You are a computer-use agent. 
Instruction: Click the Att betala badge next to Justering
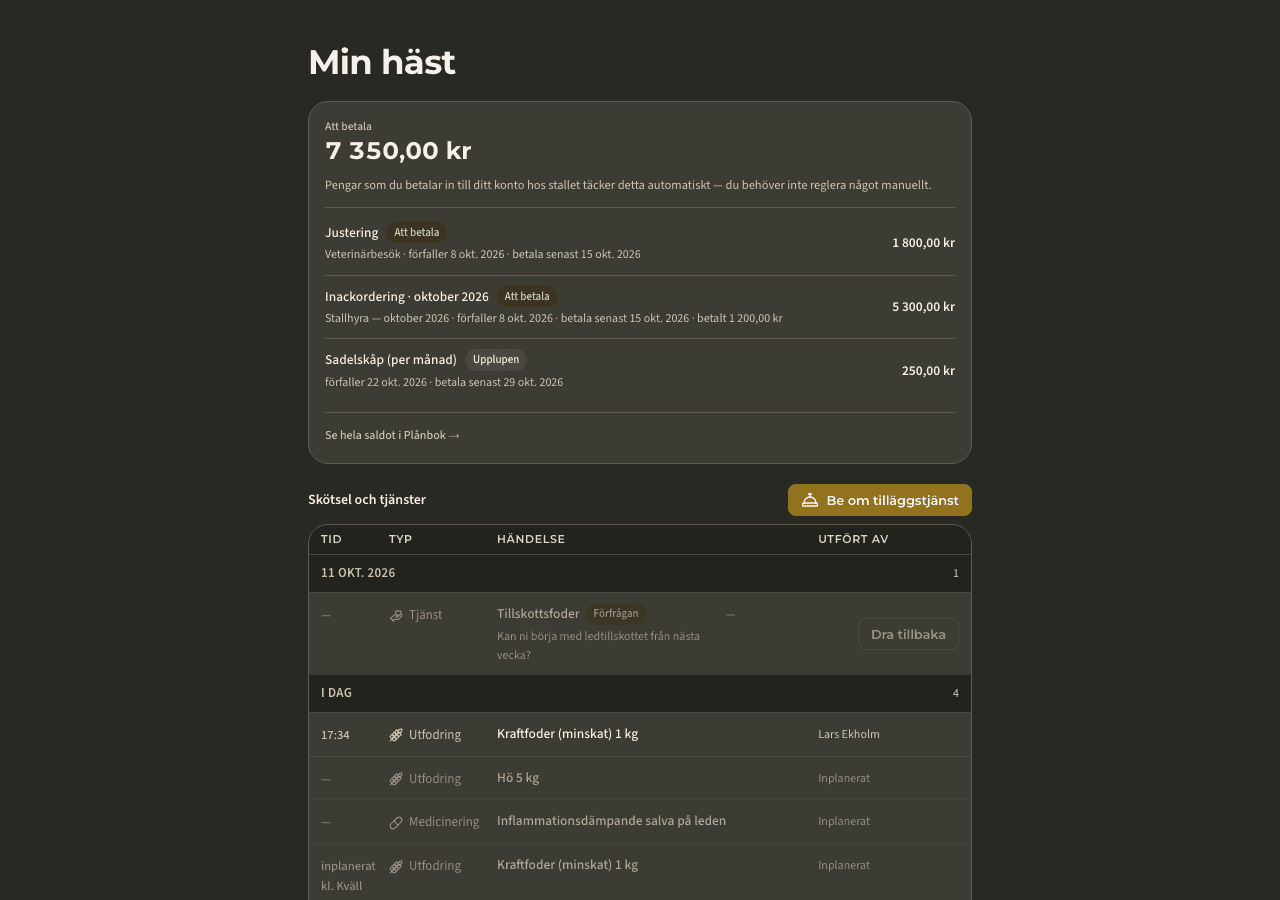tap(416, 233)
